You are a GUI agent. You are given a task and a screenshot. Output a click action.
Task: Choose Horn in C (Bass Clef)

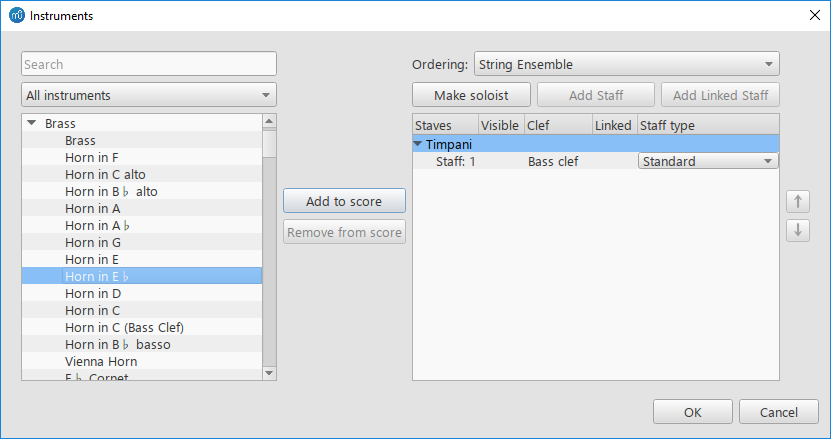pos(124,328)
